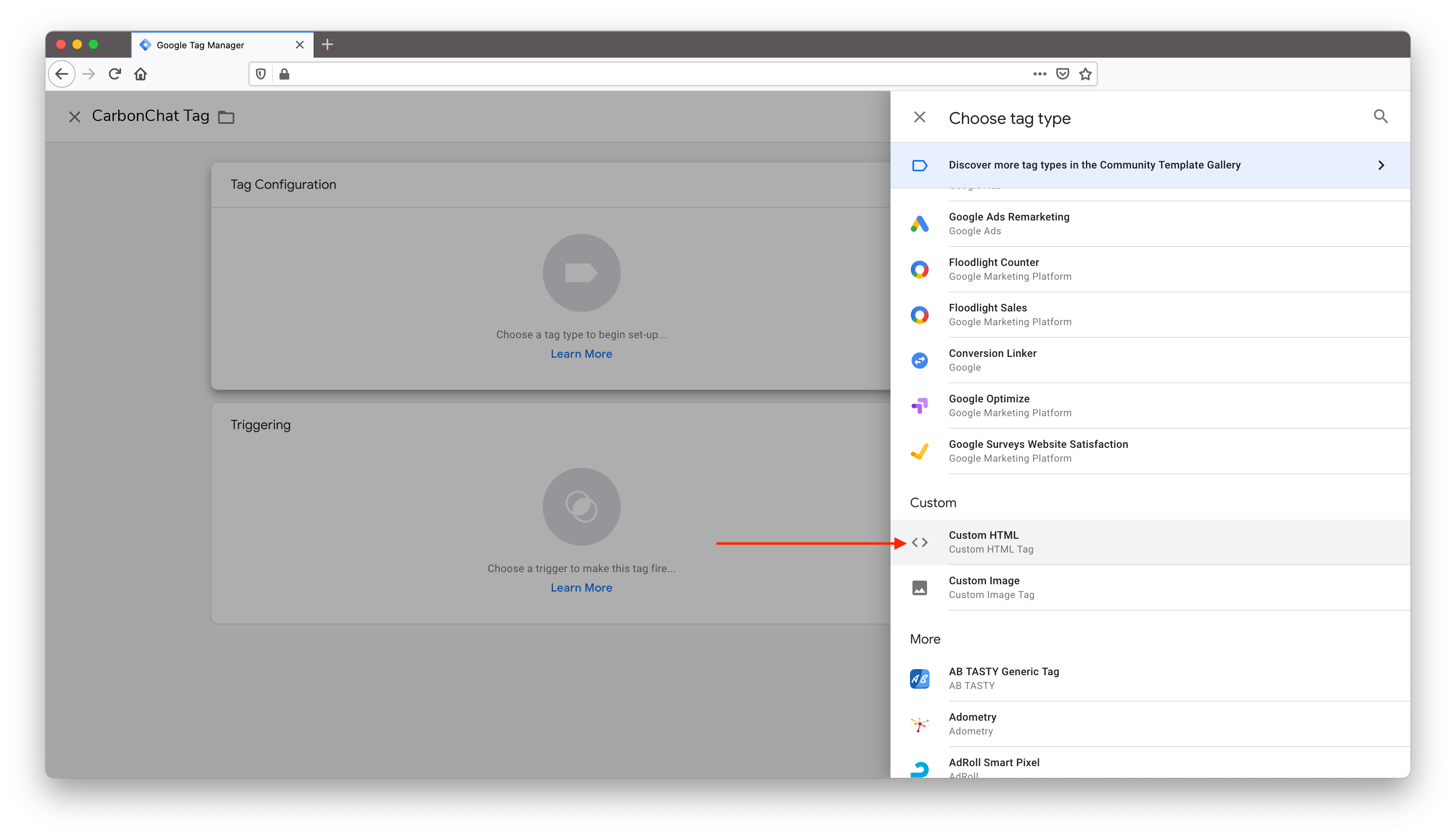This screenshot has width=1456, height=838.
Task: Choose the Adometry tag type
Action: click(x=972, y=724)
